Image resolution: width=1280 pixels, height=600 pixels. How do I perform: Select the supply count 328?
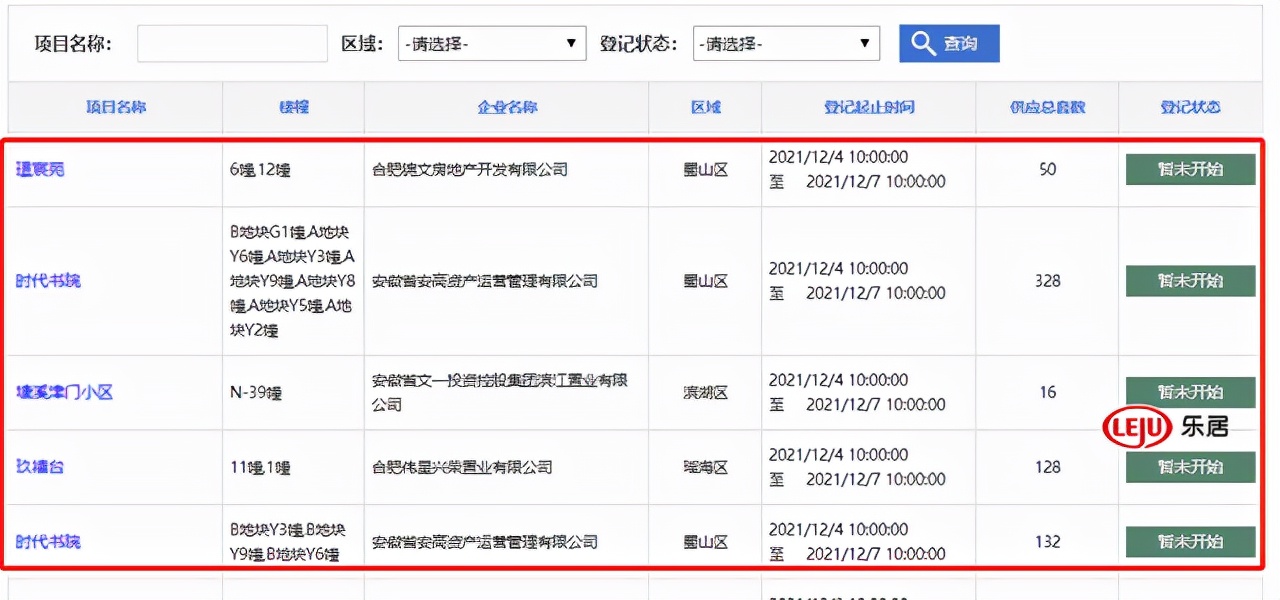coord(1047,280)
